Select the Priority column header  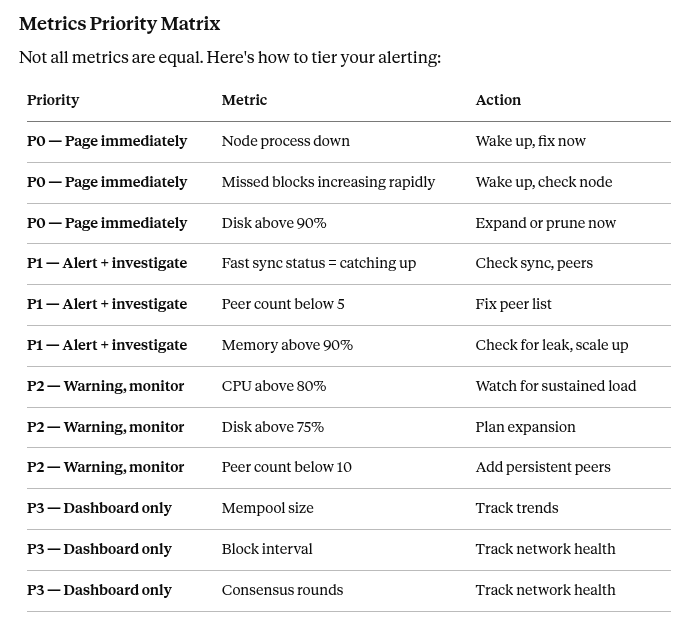53,100
